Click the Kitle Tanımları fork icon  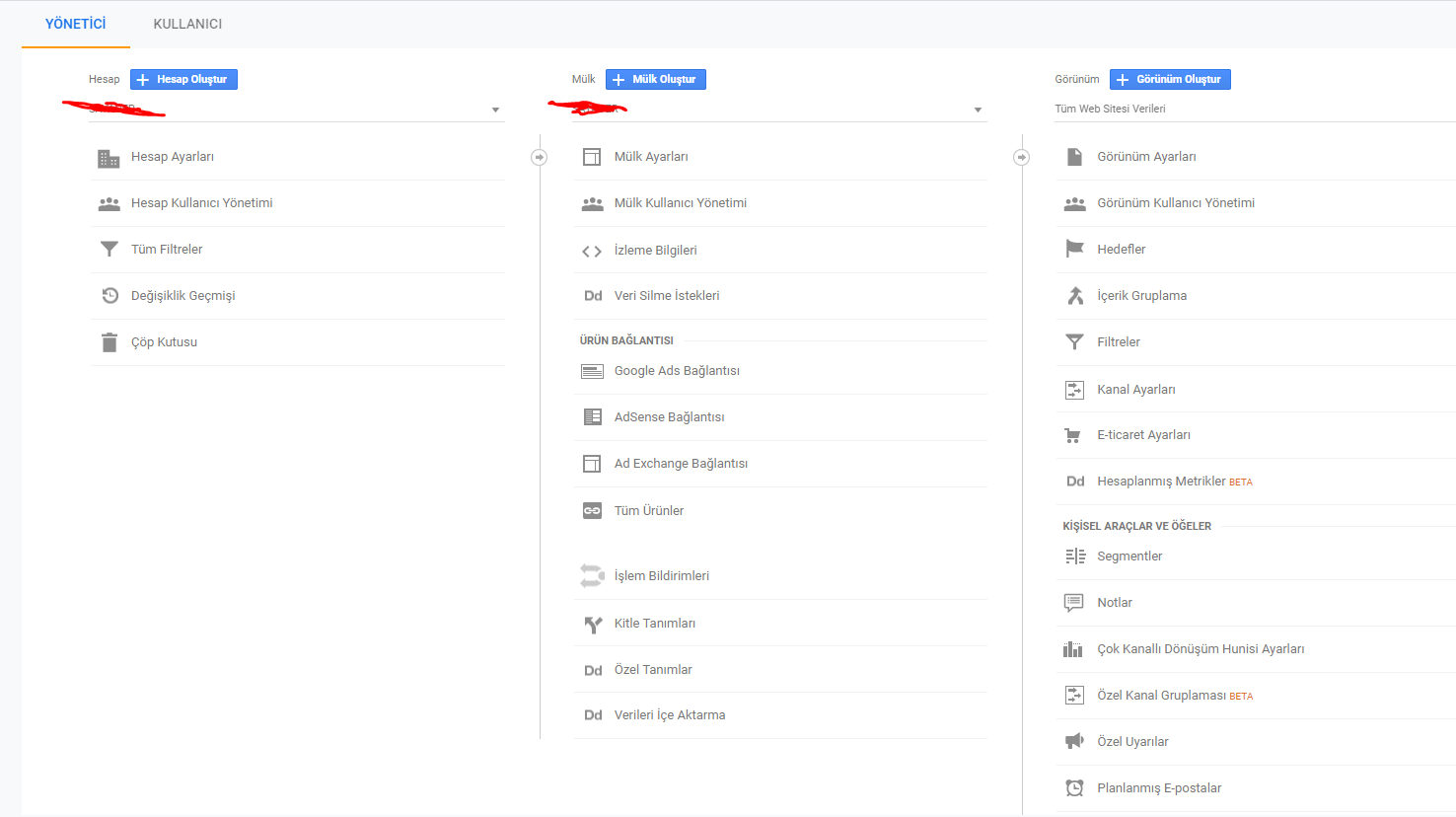click(593, 625)
